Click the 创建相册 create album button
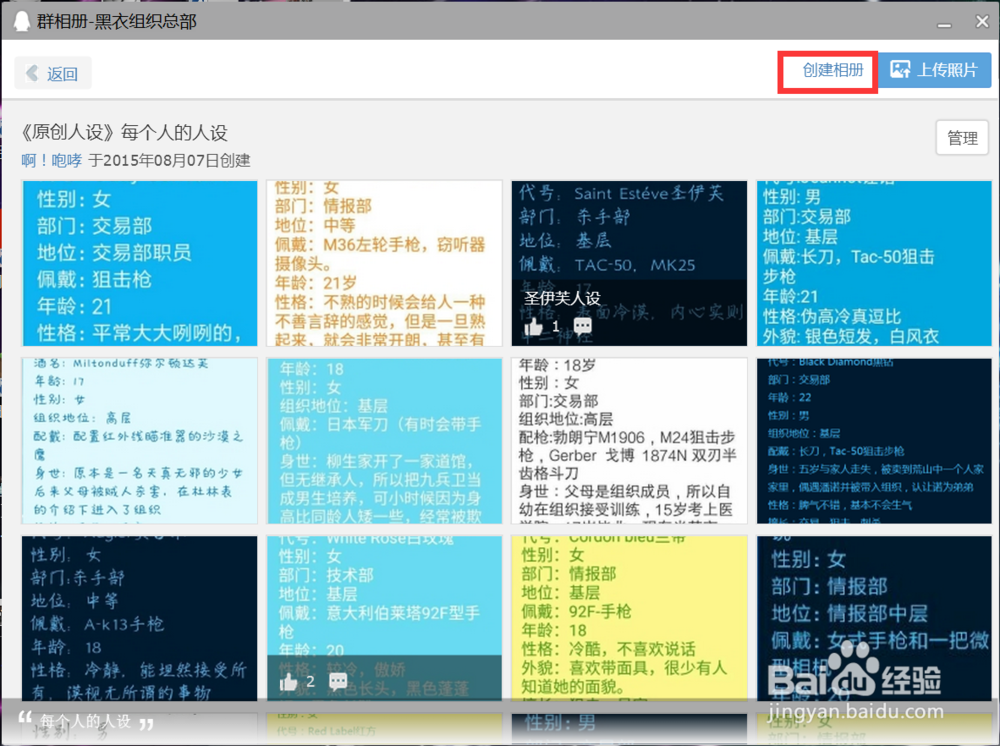Screen dimensions: 1000x746 tap(832, 70)
